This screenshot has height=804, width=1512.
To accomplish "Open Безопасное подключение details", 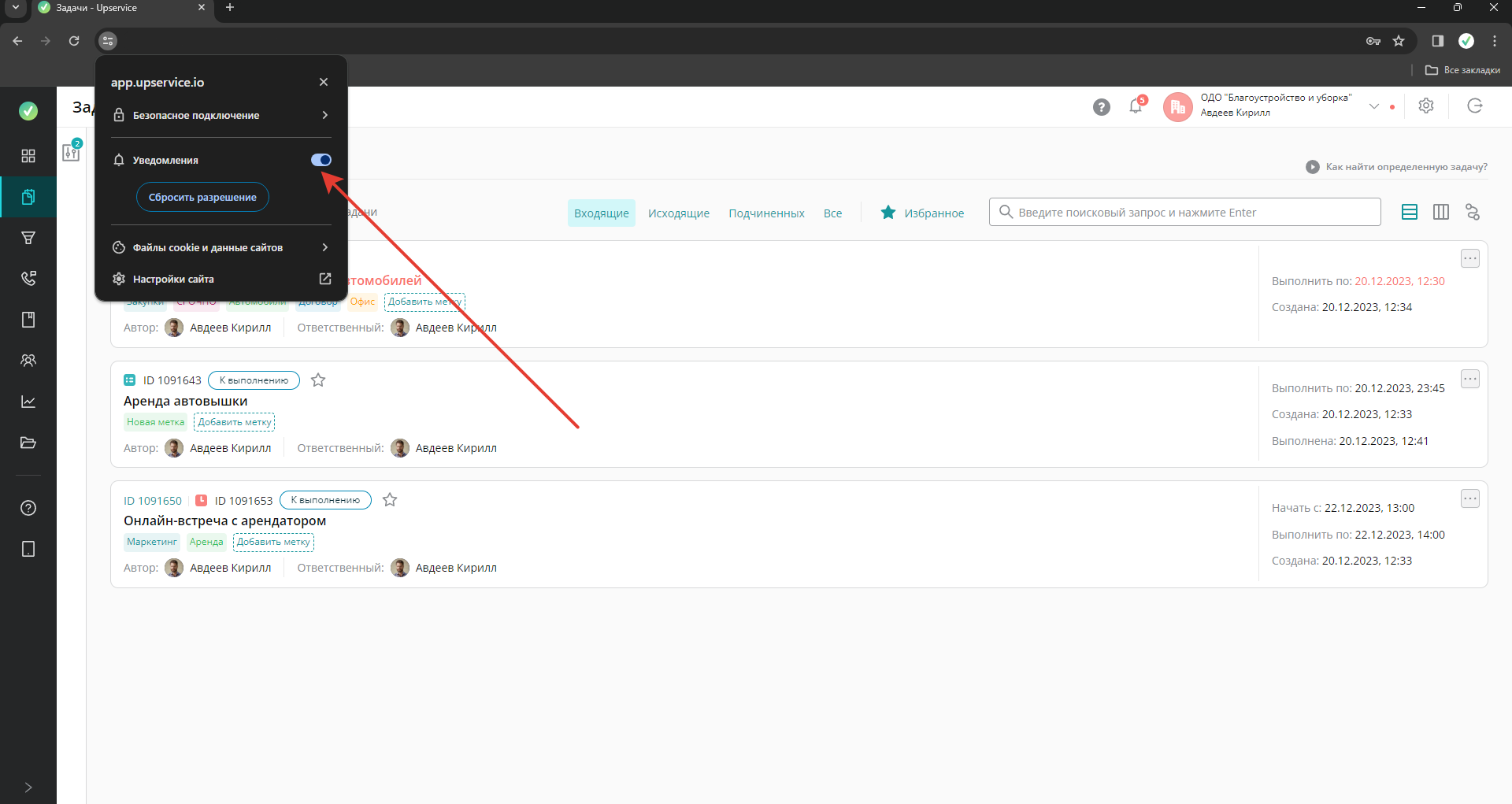I will click(221, 115).
